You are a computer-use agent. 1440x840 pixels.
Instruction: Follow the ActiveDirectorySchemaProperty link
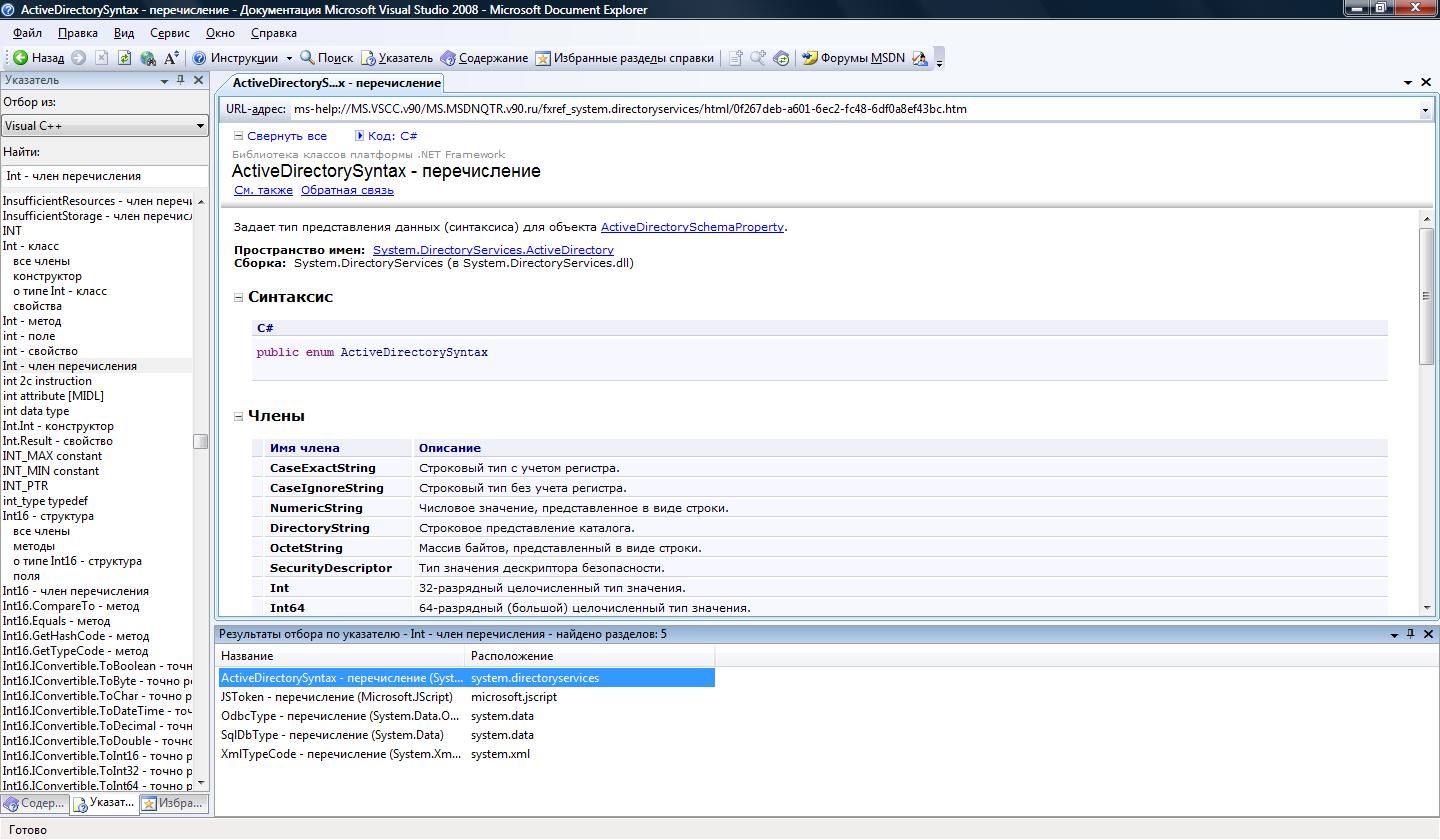coord(692,227)
